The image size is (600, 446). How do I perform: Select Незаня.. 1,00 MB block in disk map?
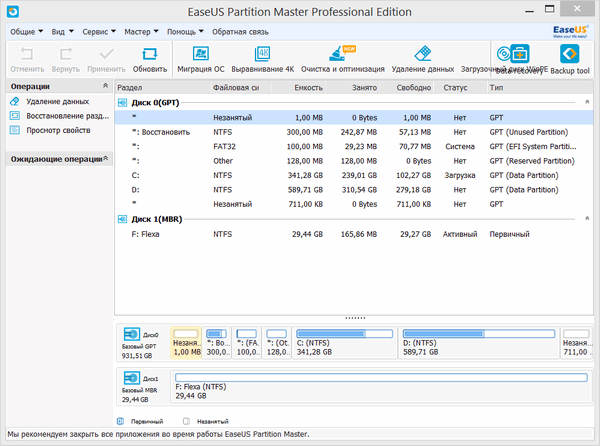point(186,343)
